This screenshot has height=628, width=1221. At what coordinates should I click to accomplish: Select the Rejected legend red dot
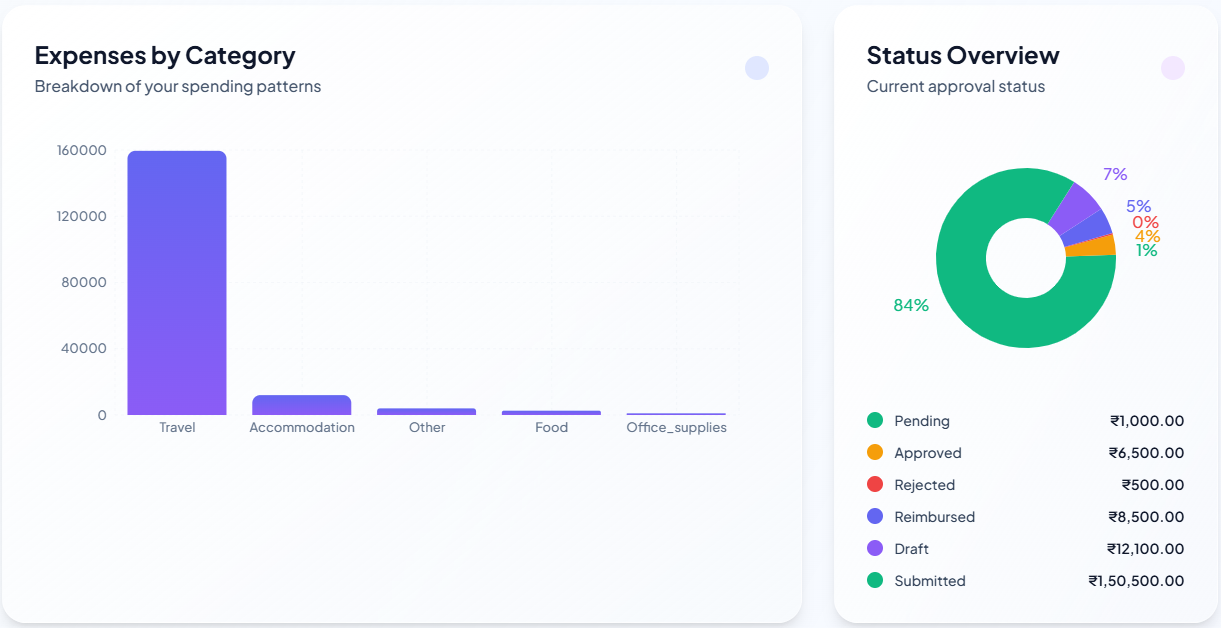coord(875,485)
